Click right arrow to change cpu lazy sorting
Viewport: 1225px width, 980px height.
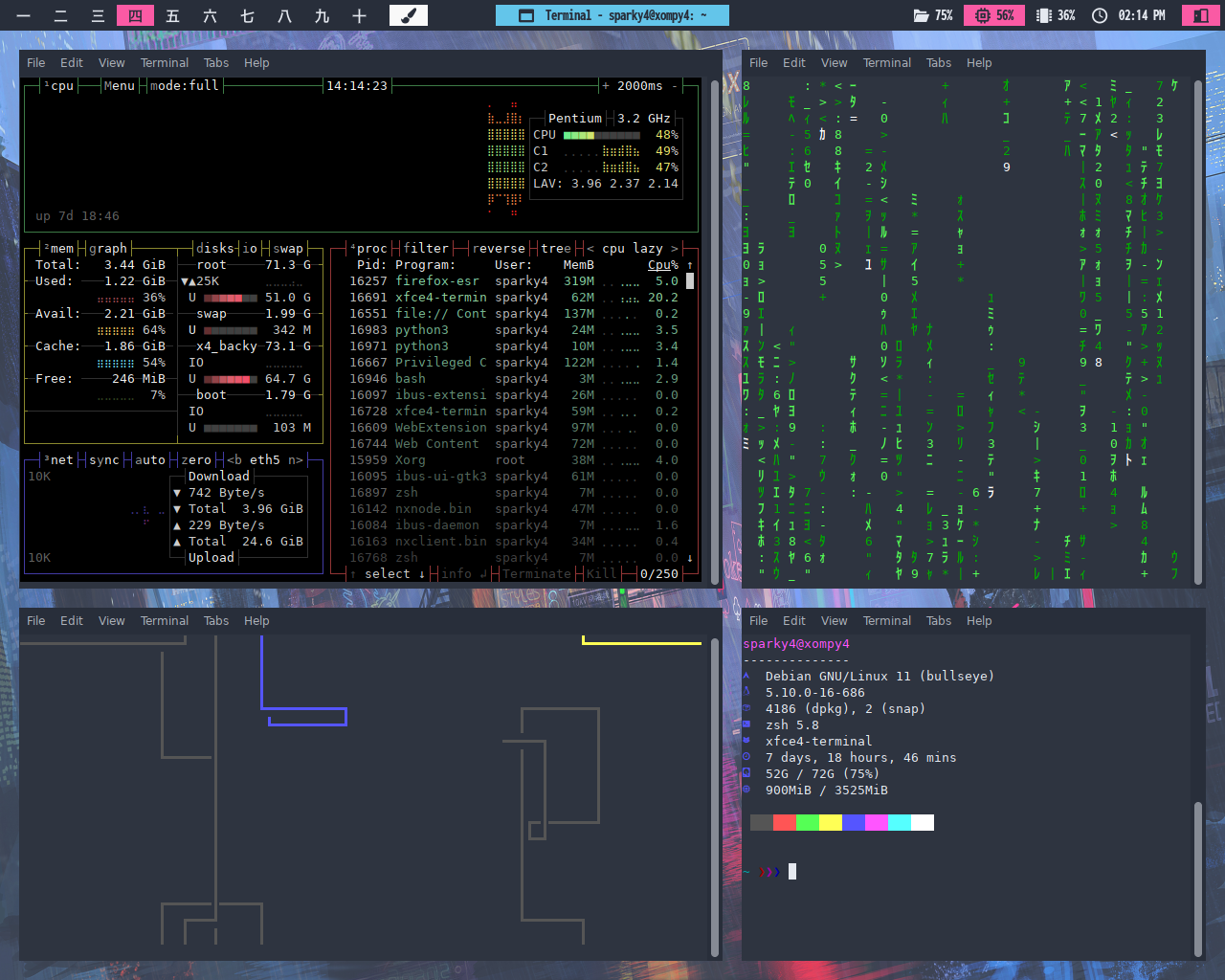pos(674,248)
